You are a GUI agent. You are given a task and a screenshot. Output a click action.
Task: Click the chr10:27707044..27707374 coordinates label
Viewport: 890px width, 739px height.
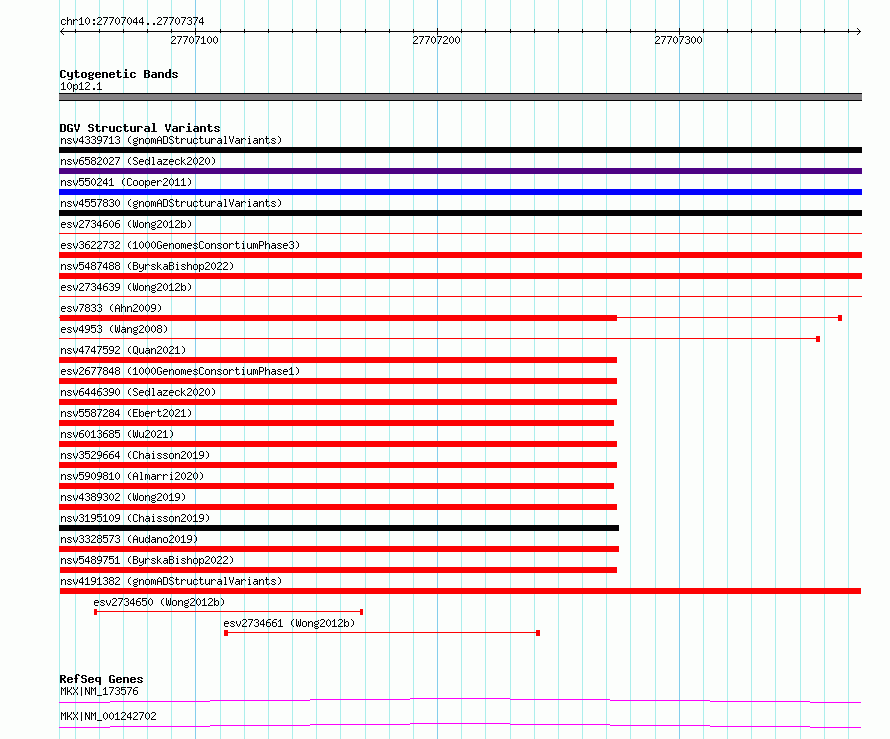click(132, 21)
